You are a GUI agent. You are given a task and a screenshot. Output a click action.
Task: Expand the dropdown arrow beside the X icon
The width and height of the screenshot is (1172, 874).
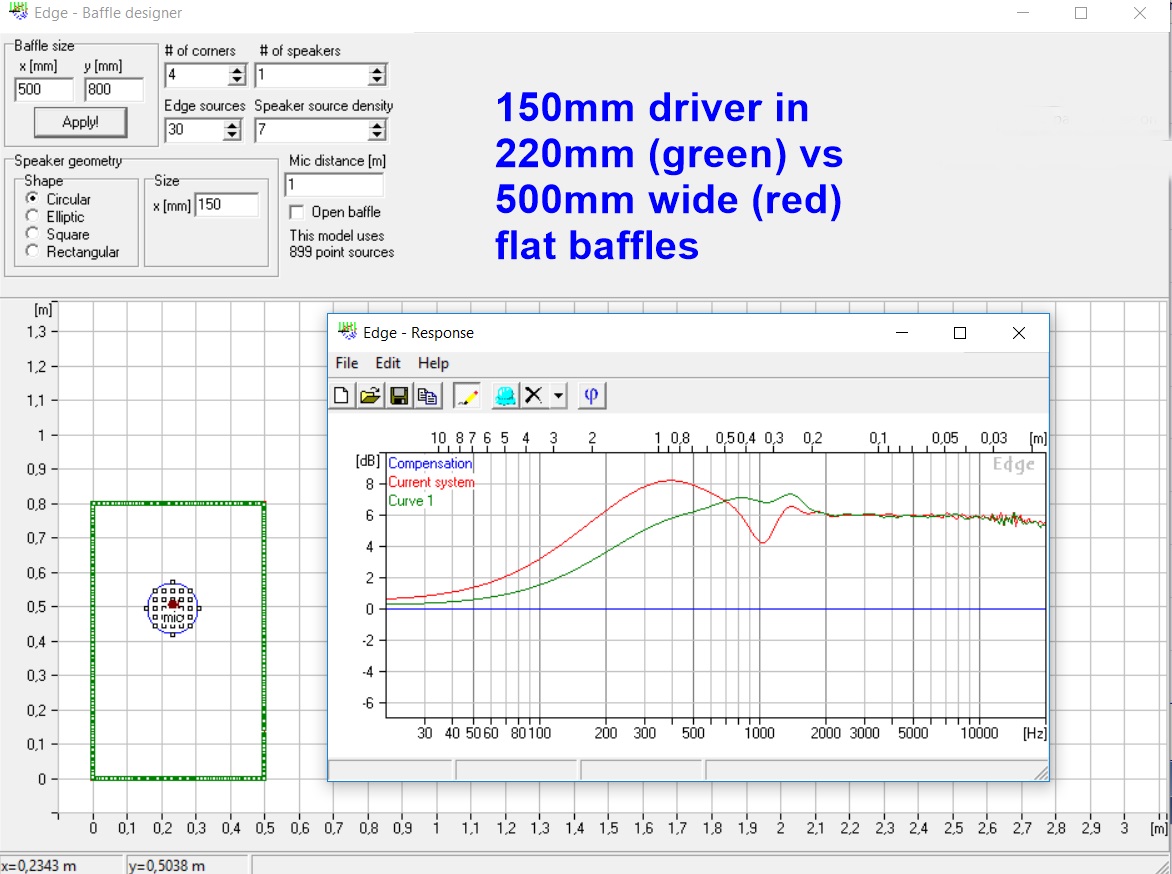point(558,396)
